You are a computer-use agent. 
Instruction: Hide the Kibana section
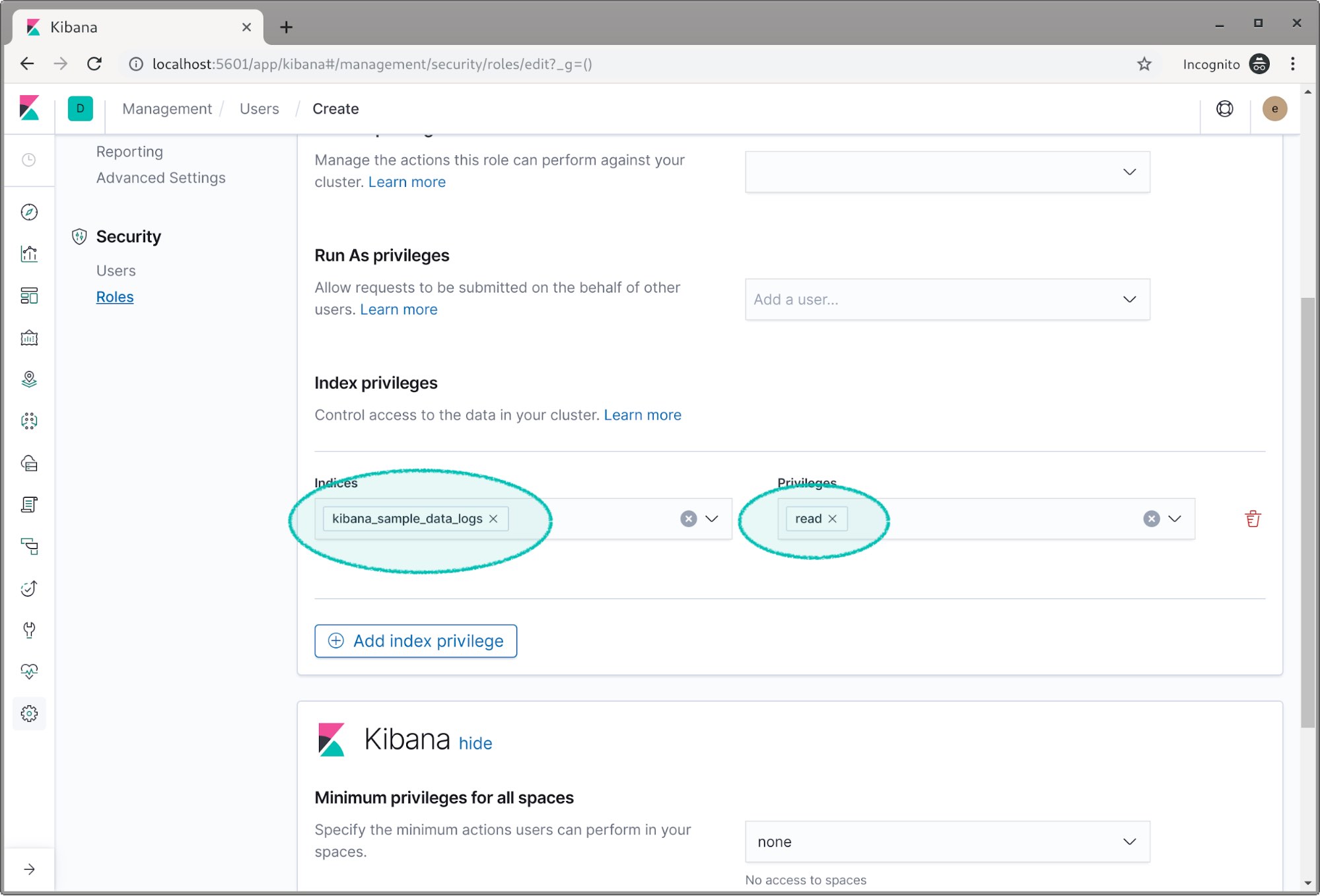(x=475, y=743)
